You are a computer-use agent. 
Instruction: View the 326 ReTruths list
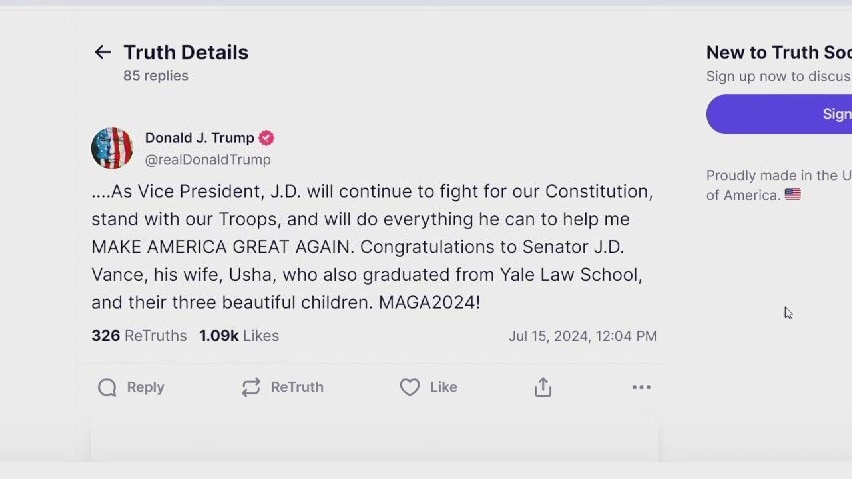(139, 336)
